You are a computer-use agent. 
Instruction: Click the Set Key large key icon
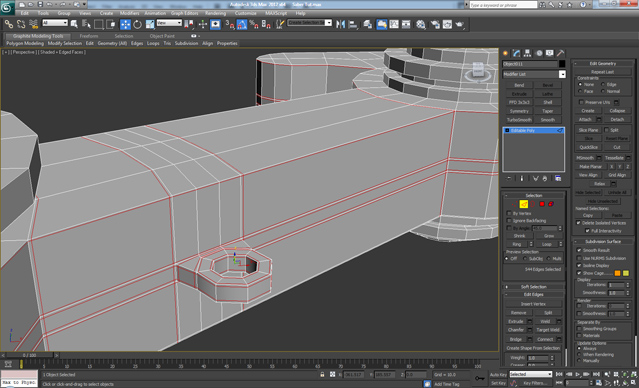[480, 378]
